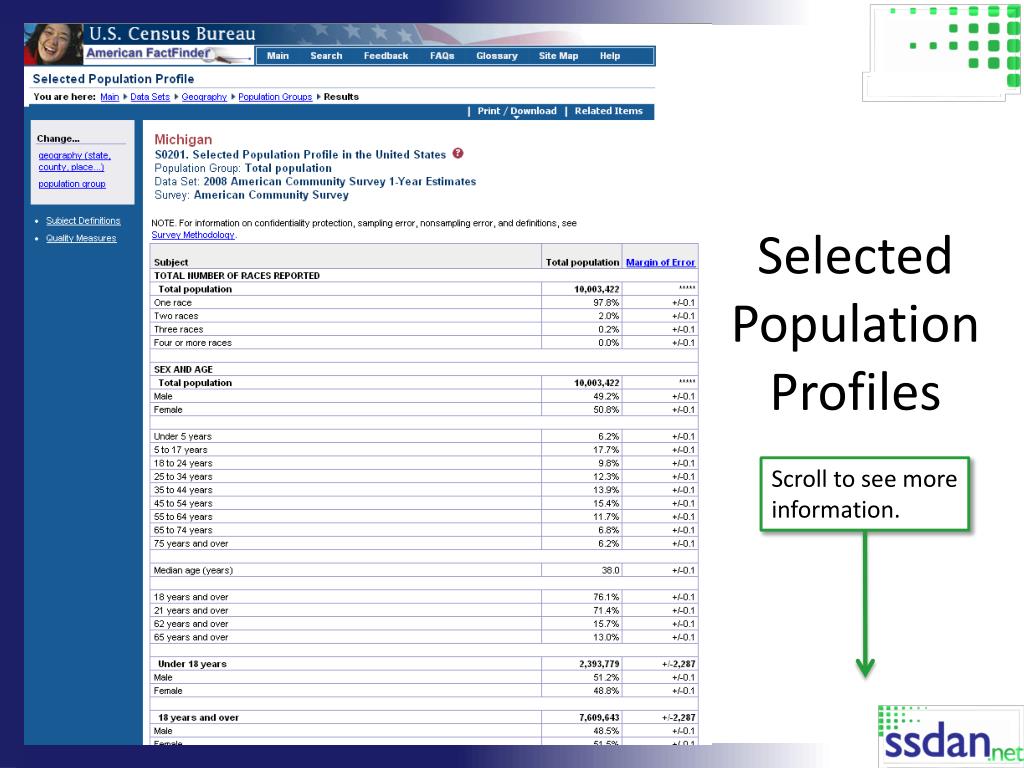Open the Main navigation menu item
This screenshot has width=1024, height=768.
coord(278,56)
